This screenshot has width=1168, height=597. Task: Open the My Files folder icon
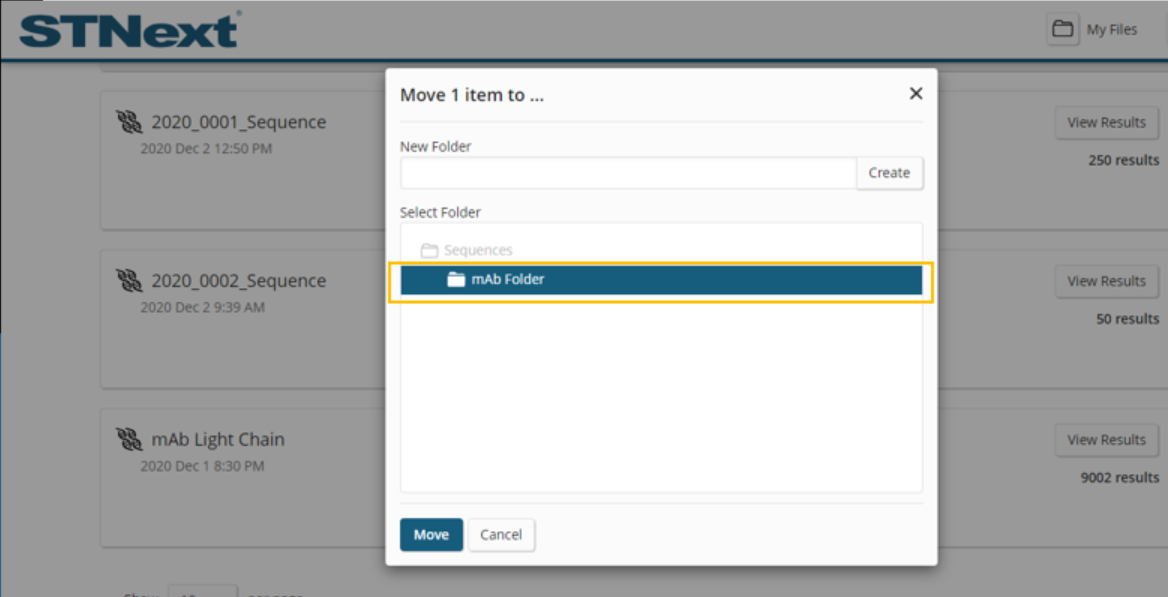tap(1062, 29)
